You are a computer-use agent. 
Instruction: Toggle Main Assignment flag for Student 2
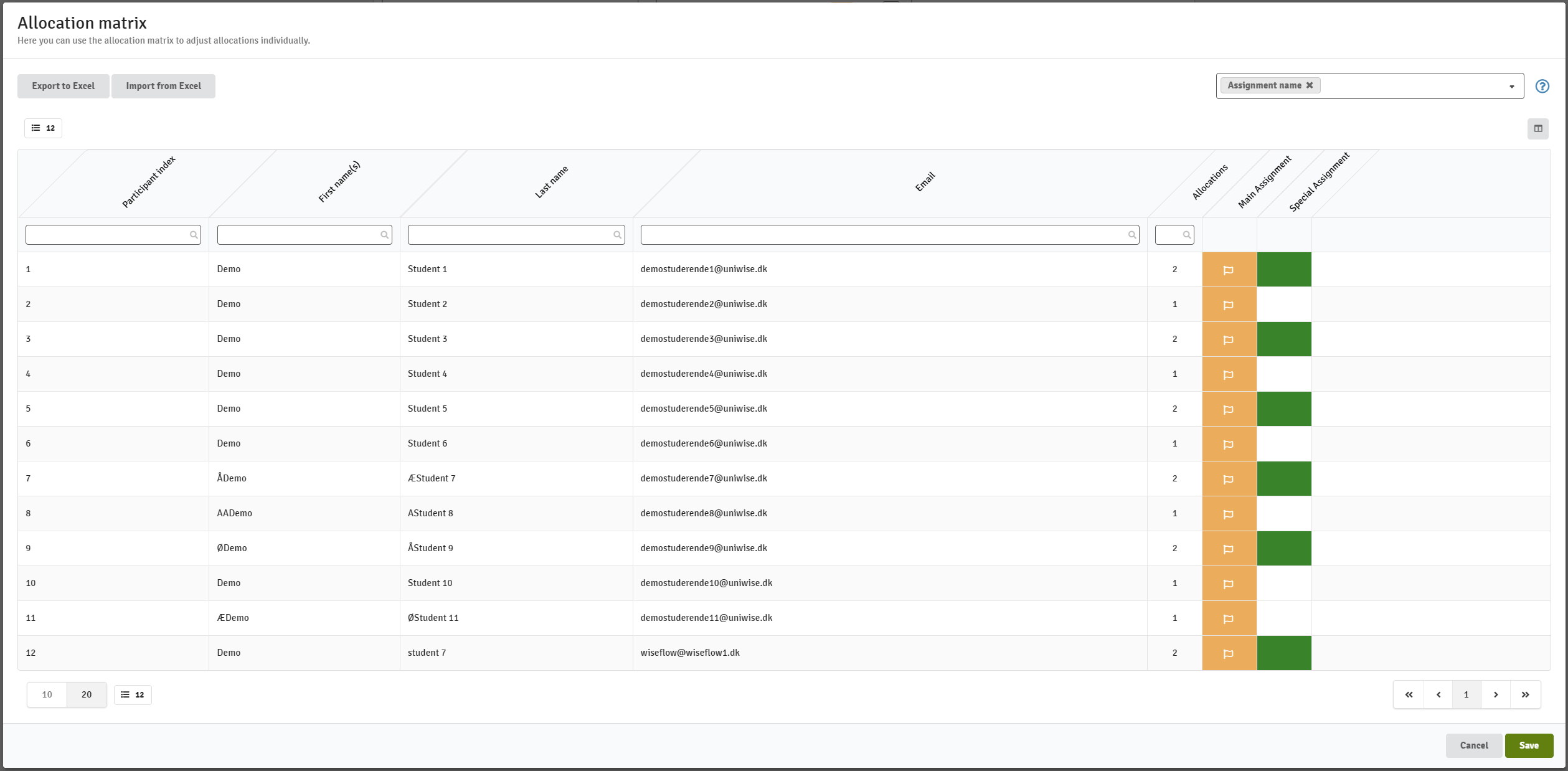[x=1229, y=305]
